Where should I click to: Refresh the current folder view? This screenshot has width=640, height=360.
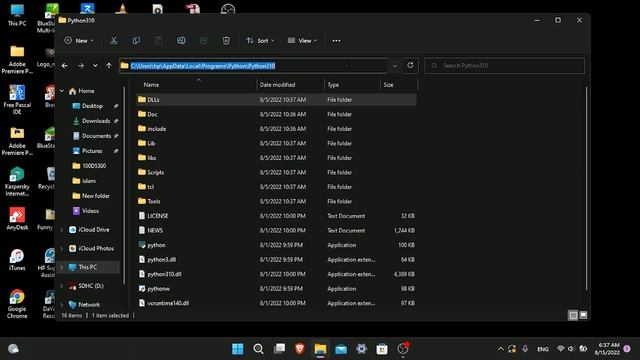[x=410, y=65]
